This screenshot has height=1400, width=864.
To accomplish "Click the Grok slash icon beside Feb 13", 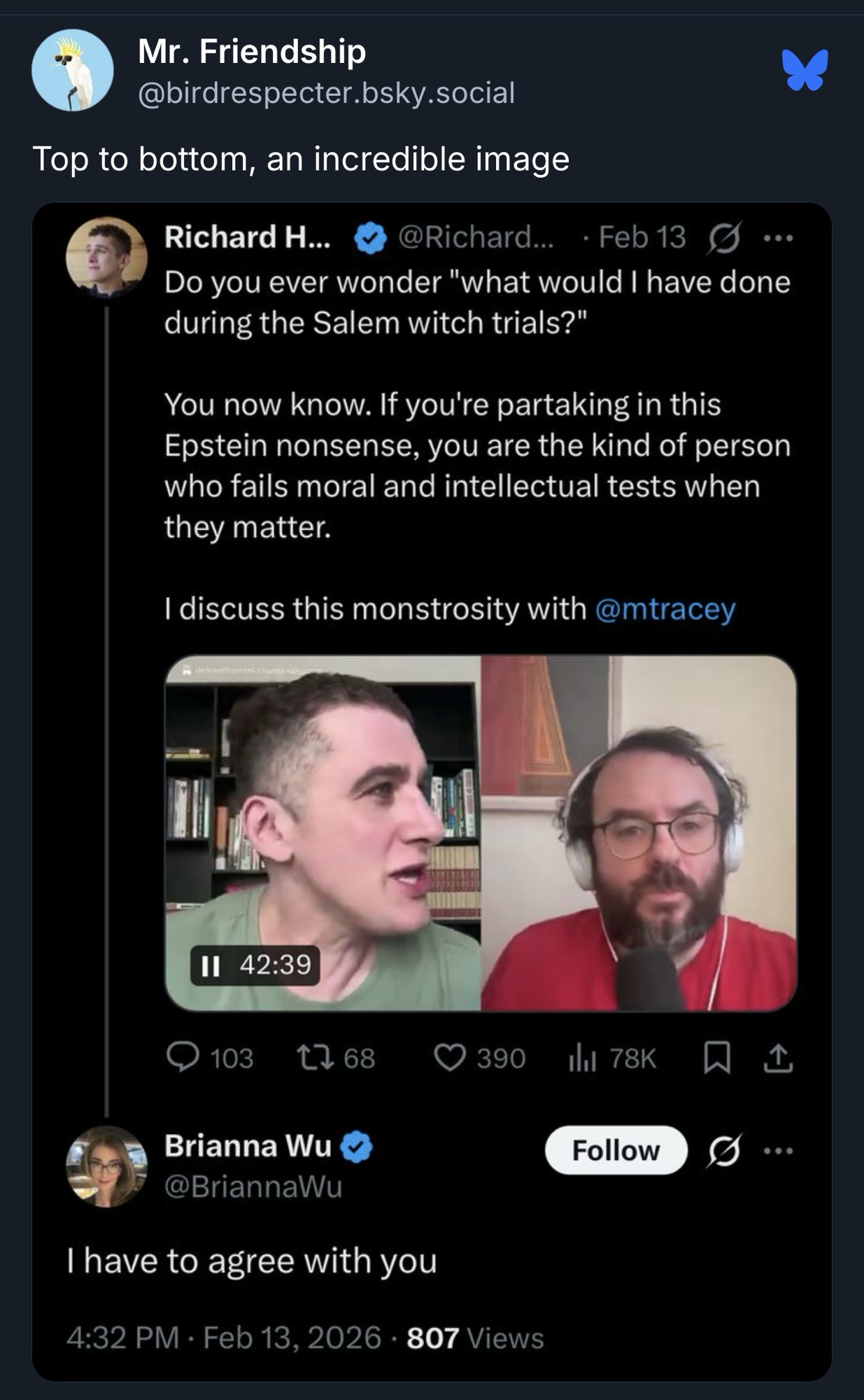I will click(723, 239).
